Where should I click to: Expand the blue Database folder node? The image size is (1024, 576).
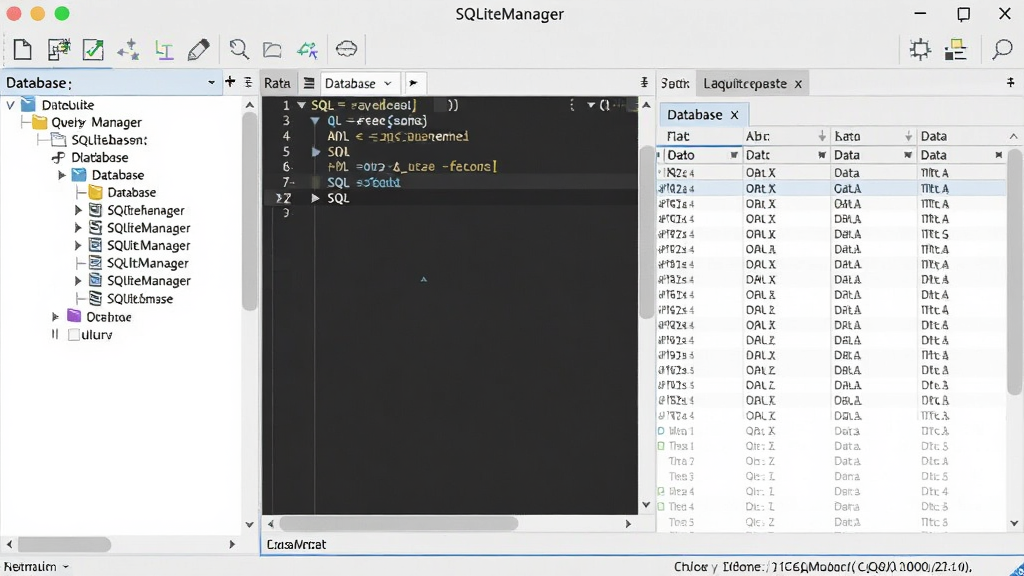pyautogui.click(x=62, y=175)
